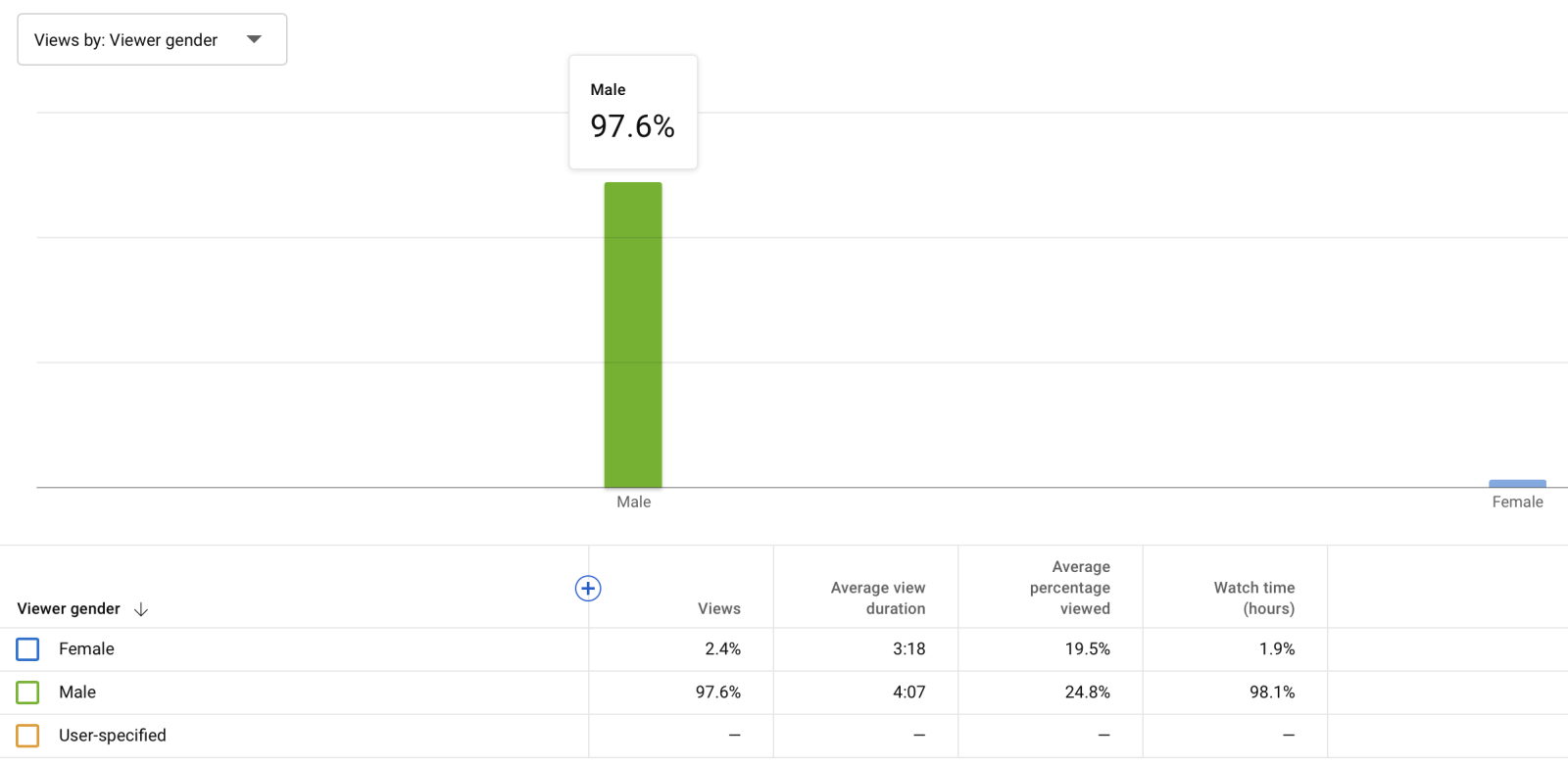Sort by the Views column header
Viewport: 1568px width, 764px height.
[718, 608]
